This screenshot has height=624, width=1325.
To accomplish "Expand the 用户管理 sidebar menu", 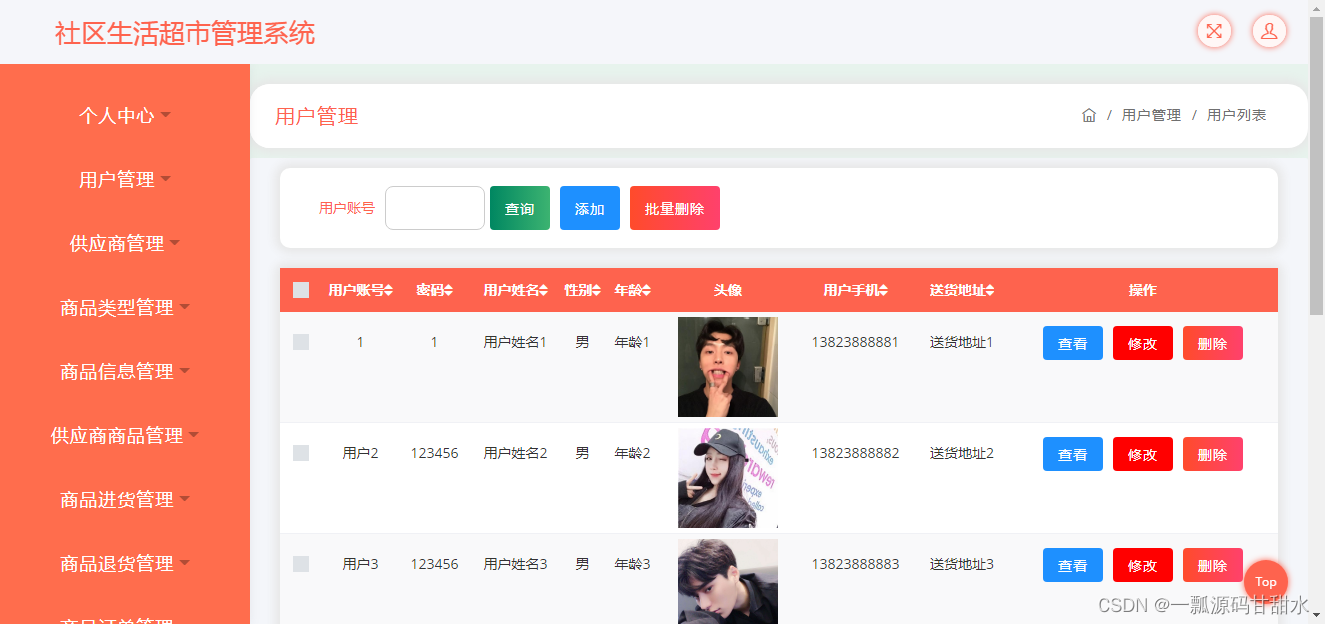I will (x=125, y=180).
